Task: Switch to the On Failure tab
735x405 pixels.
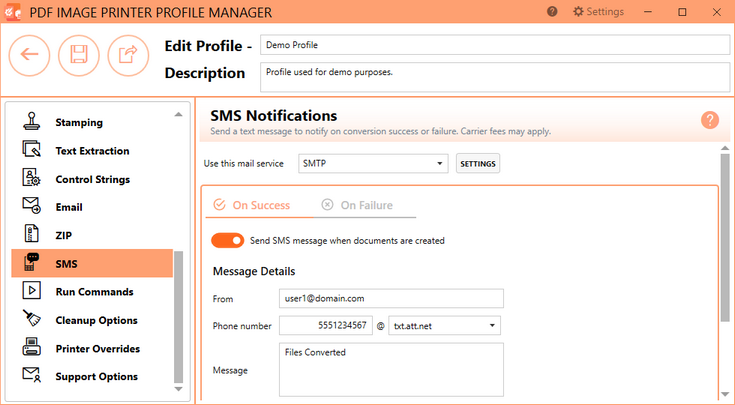Action: 365,205
